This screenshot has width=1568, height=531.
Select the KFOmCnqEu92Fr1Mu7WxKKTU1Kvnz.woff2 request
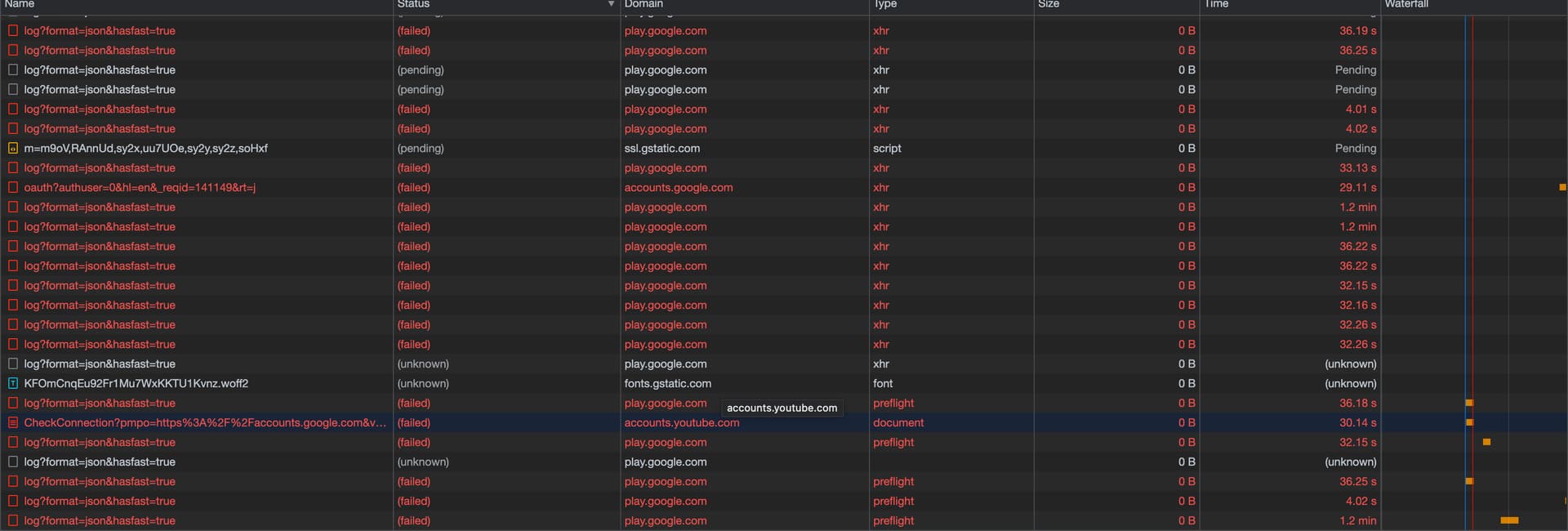136,384
